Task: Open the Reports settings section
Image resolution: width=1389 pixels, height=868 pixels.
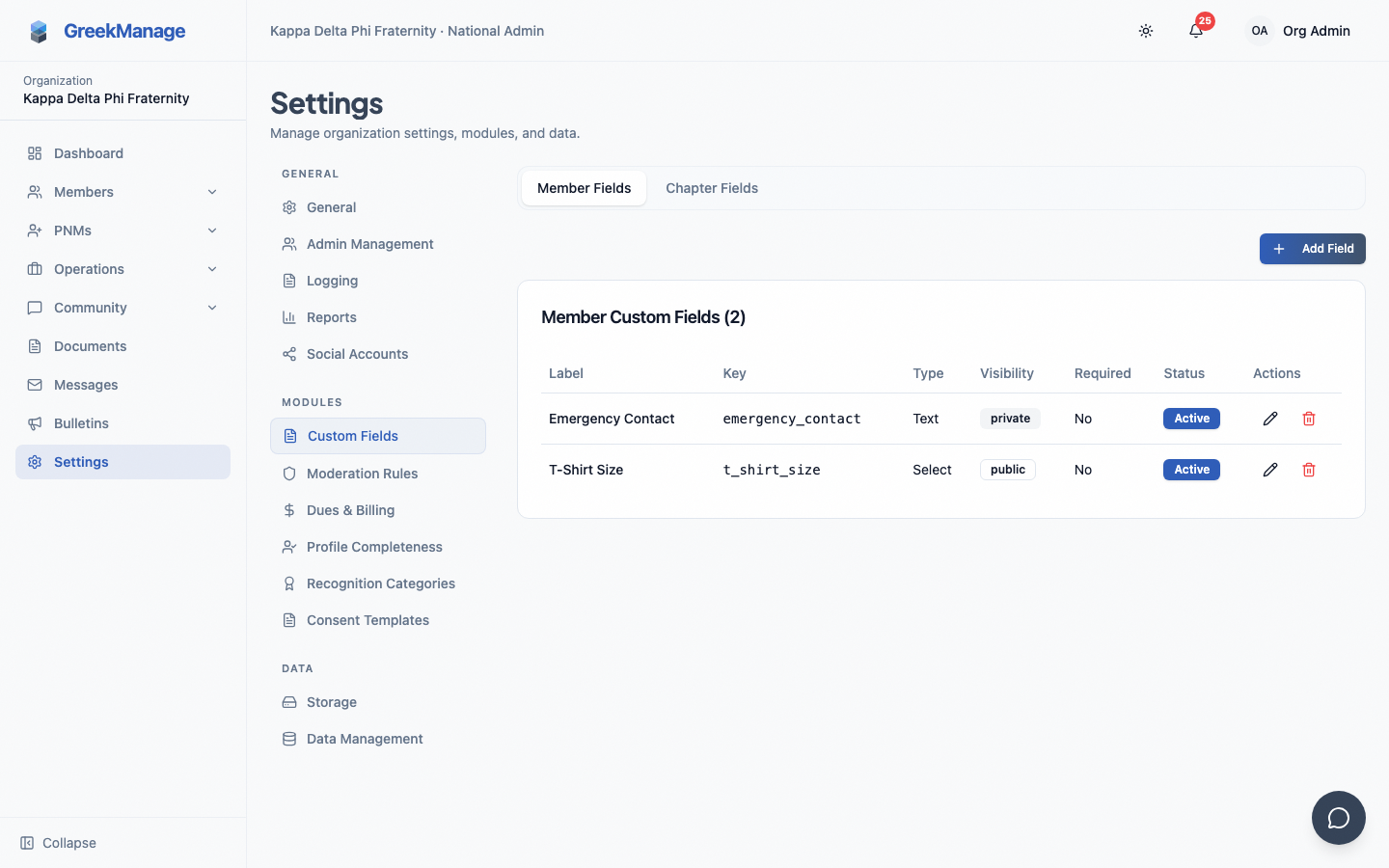Action: [x=378, y=317]
